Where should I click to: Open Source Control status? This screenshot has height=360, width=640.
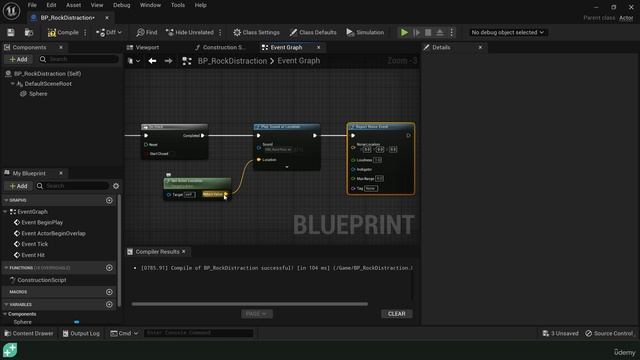610,333
